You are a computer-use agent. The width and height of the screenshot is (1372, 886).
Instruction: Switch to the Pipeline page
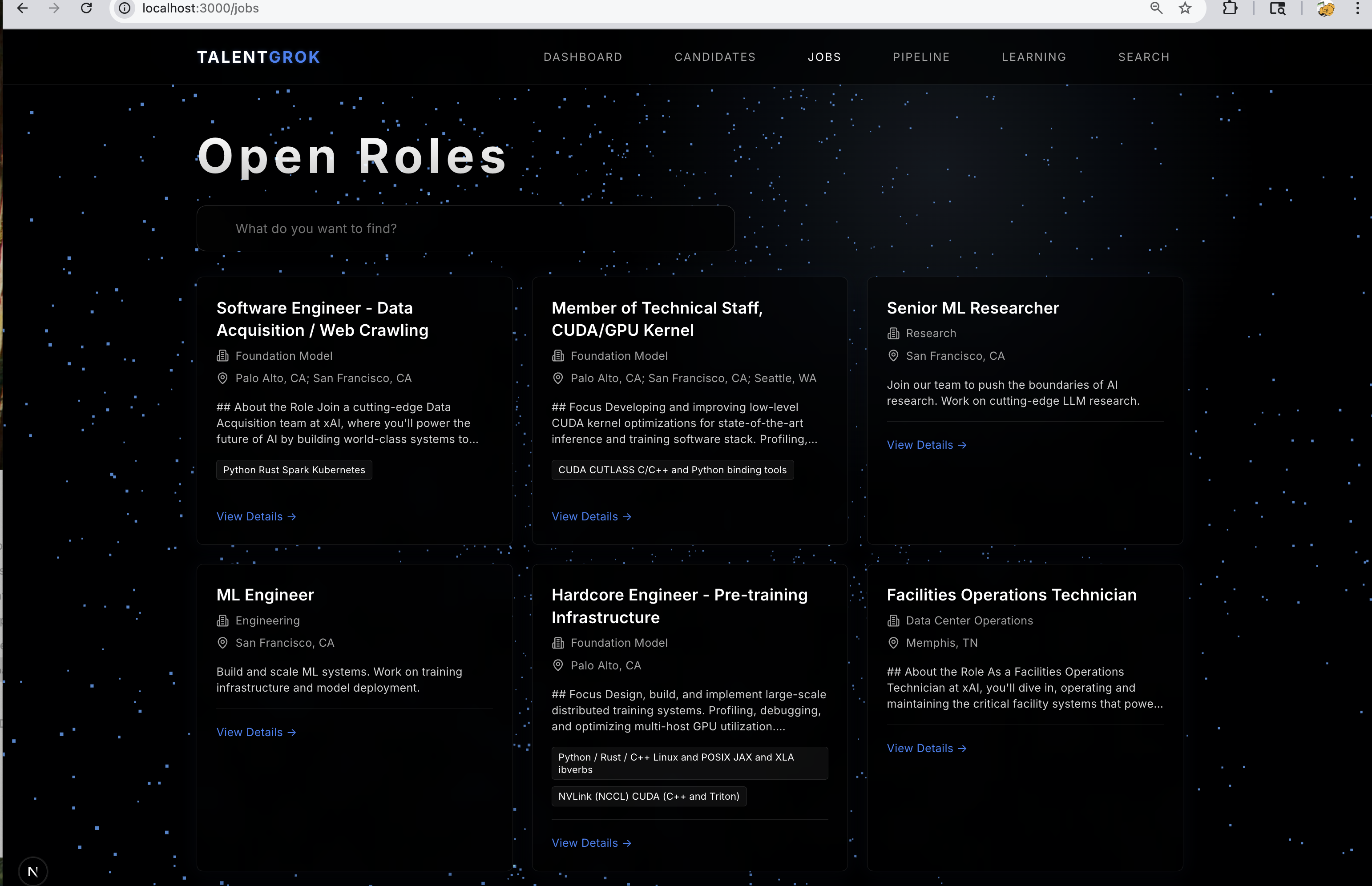(x=921, y=57)
